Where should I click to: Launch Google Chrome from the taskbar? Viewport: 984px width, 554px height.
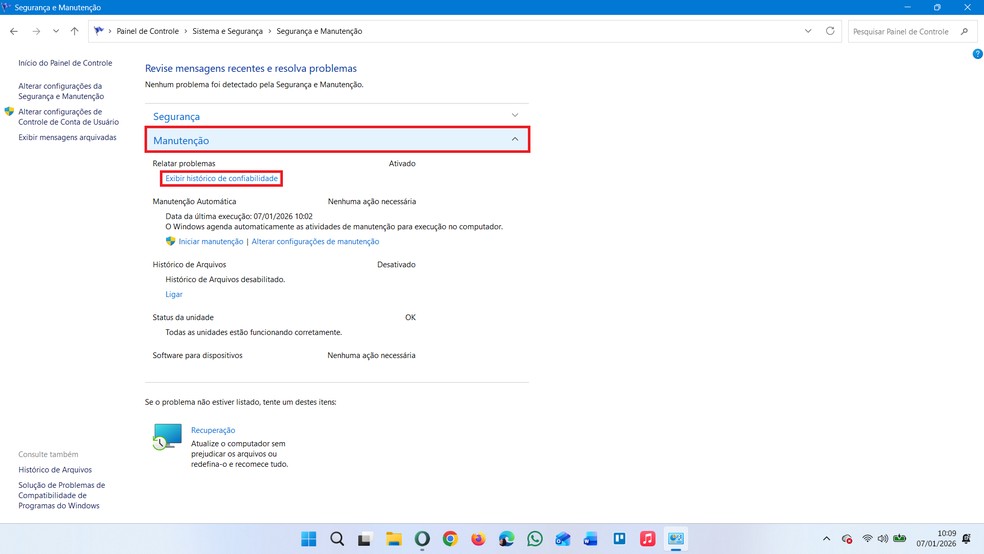[x=450, y=539]
